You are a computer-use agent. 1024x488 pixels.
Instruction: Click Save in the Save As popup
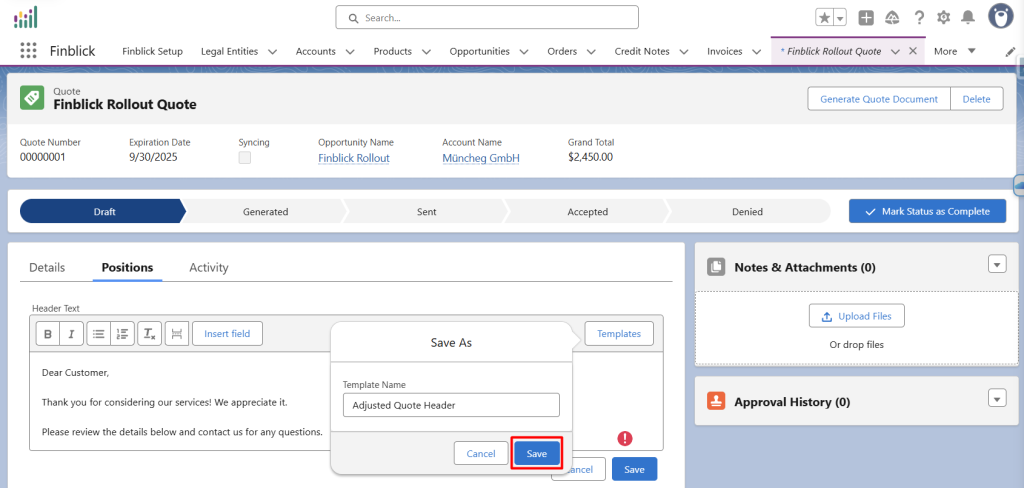[x=537, y=453]
